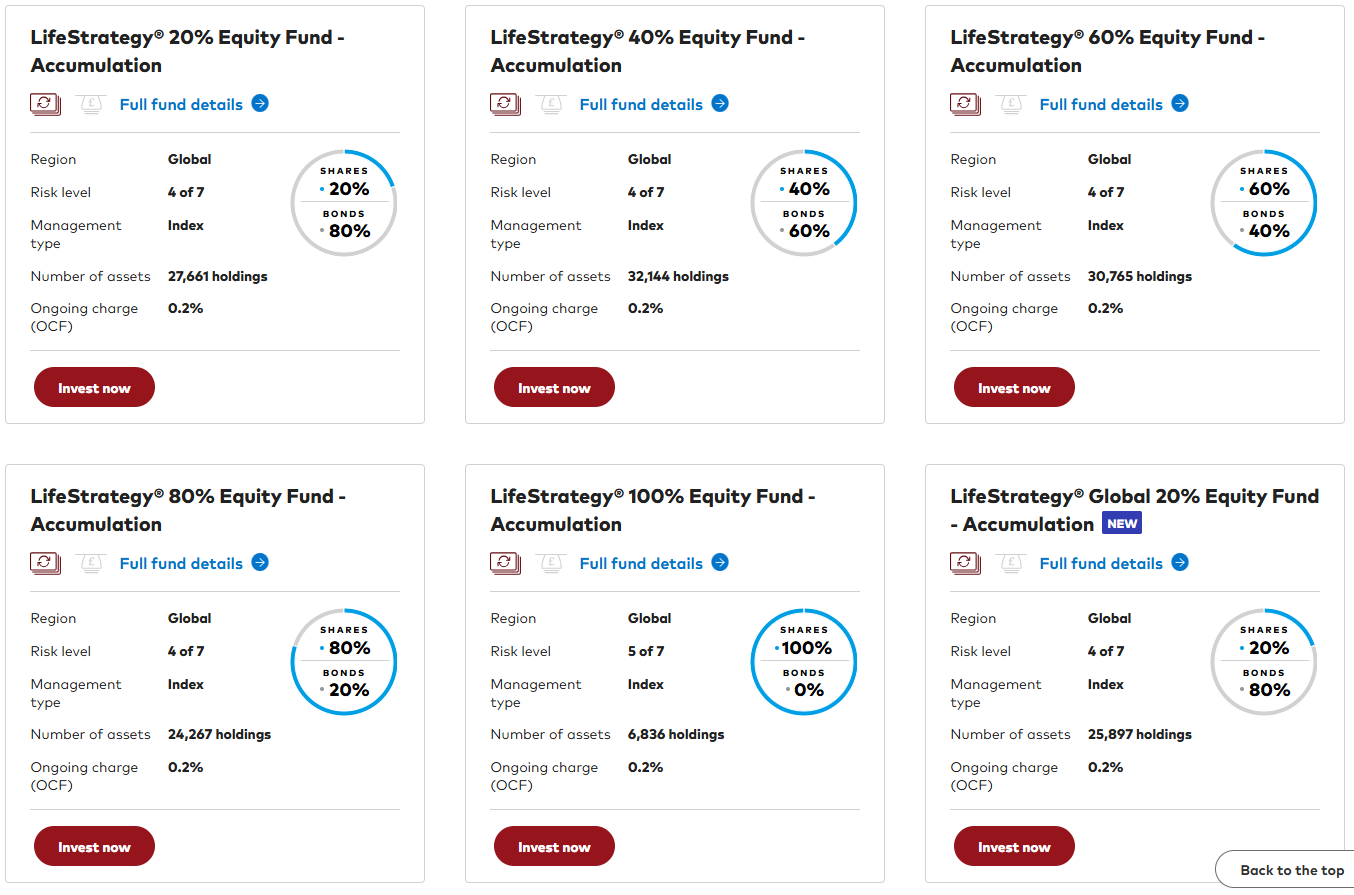The width and height of the screenshot is (1354, 895).
Task: Click income icon on Global 20% Equity card
Action: 1011,563
